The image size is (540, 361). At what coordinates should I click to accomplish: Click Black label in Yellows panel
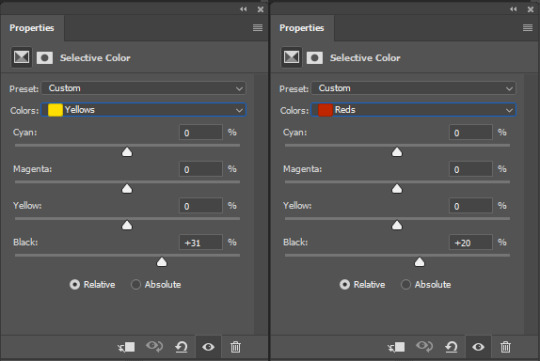[25, 243]
